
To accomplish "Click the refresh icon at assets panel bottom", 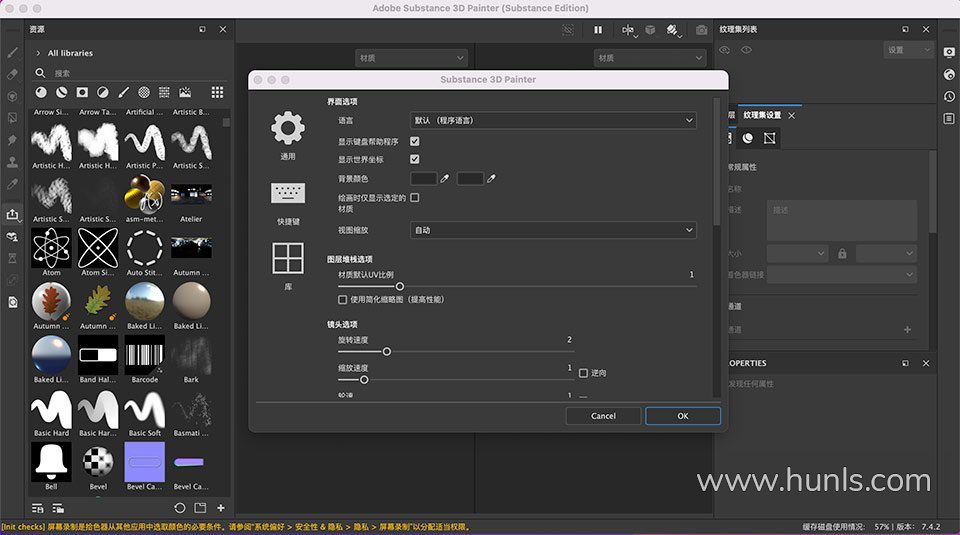I will (x=179, y=508).
